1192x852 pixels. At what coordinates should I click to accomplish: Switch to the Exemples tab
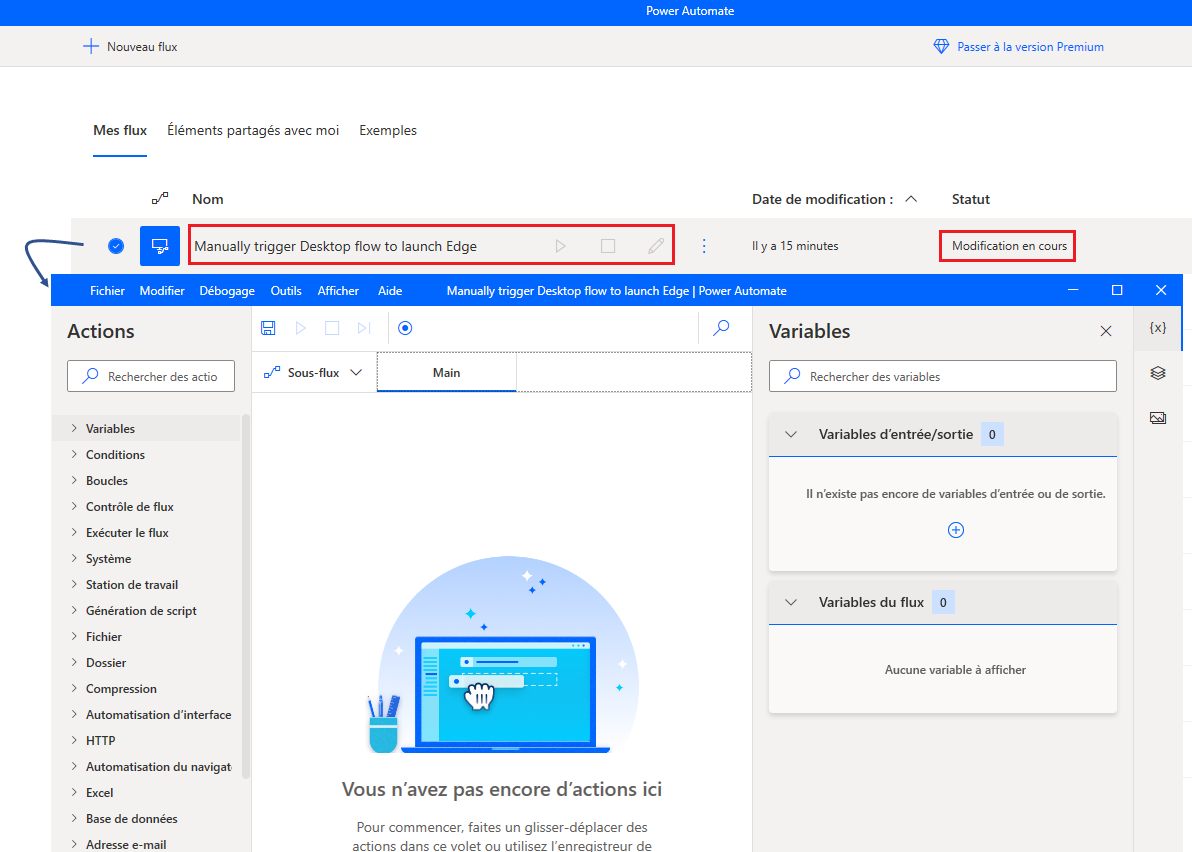tap(388, 131)
